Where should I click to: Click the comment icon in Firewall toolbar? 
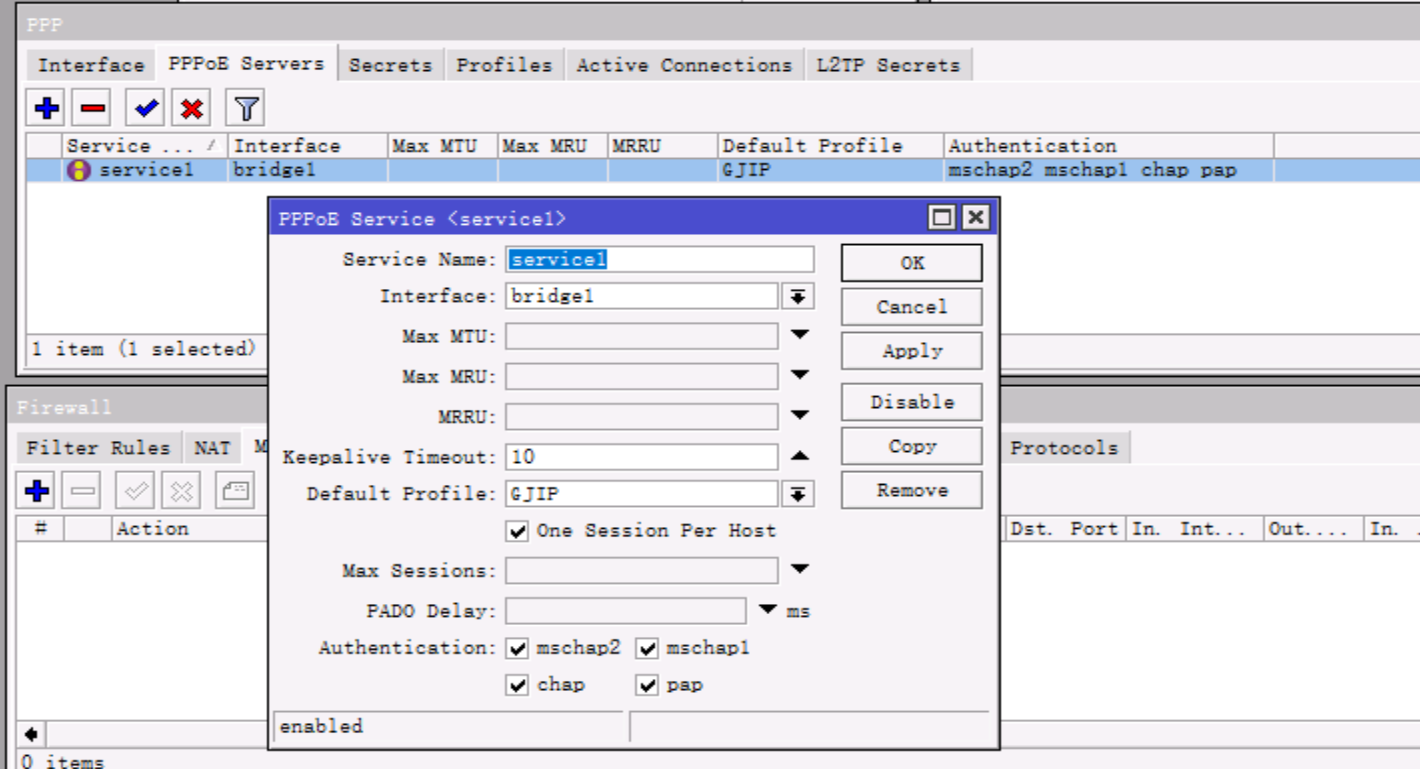click(x=234, y=491)
